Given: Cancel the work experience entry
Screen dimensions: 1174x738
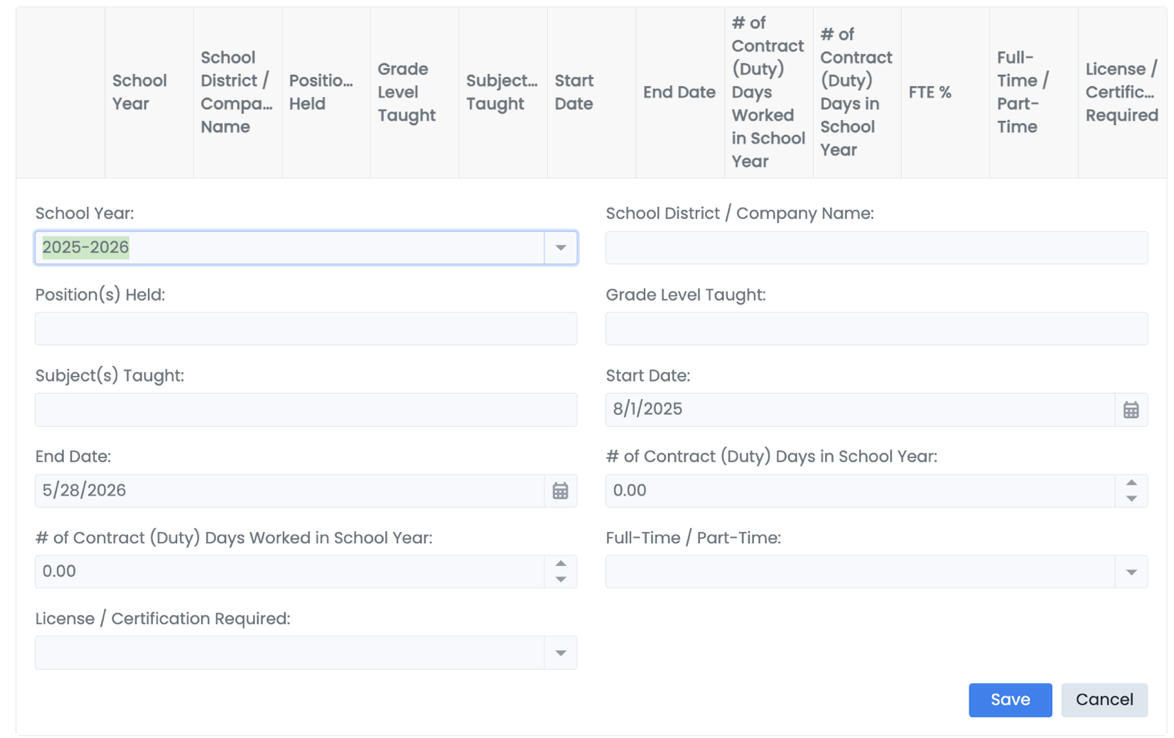Looking at the screenshot, I should click(x=1103, y=700).
